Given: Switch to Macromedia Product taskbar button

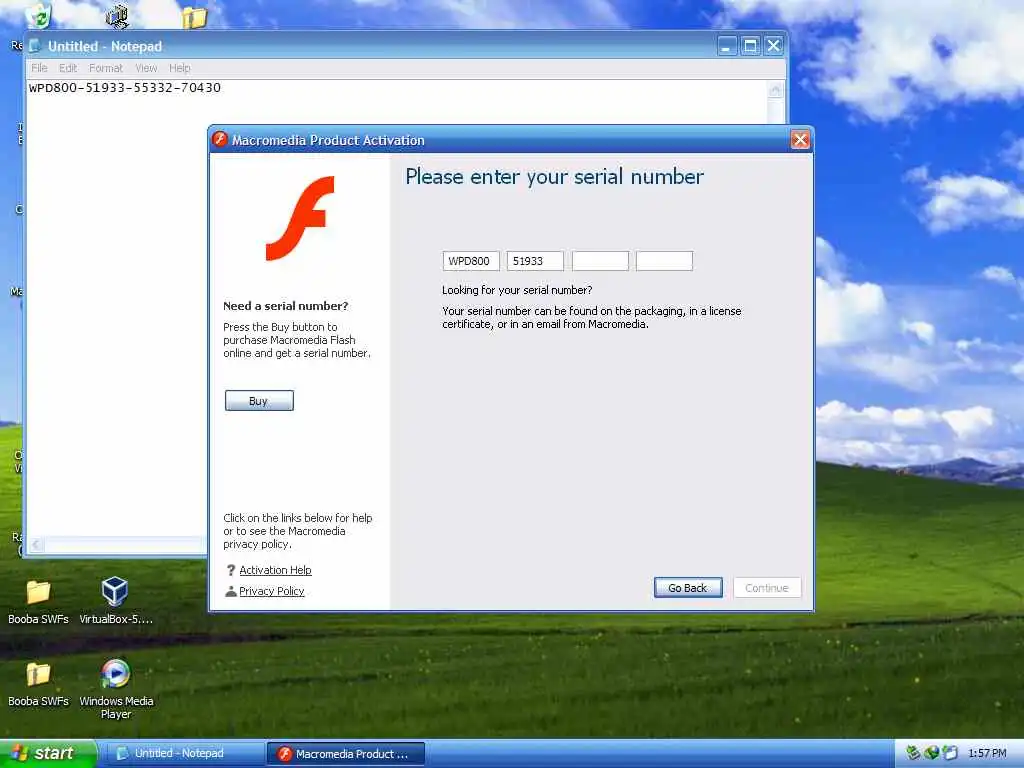Looking at the screenshot, I should pyautogui.click(x=346, y=754).
